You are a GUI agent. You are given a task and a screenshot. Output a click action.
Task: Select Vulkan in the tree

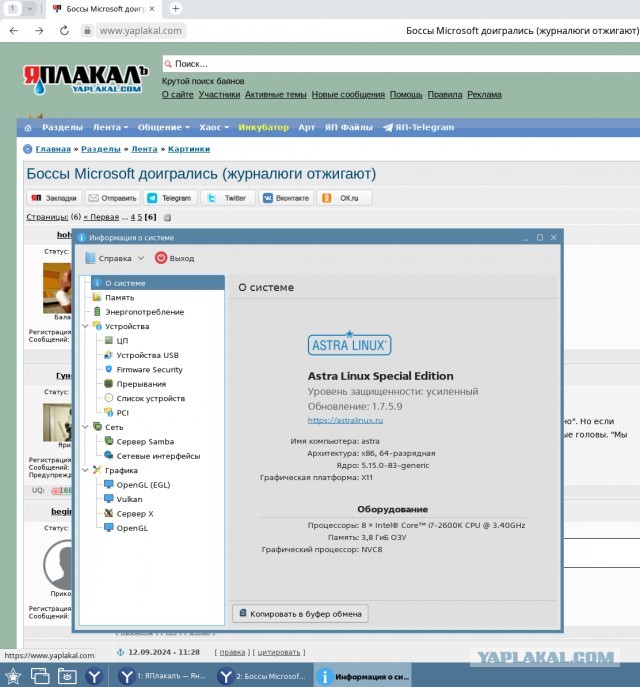tap(129, 499)
